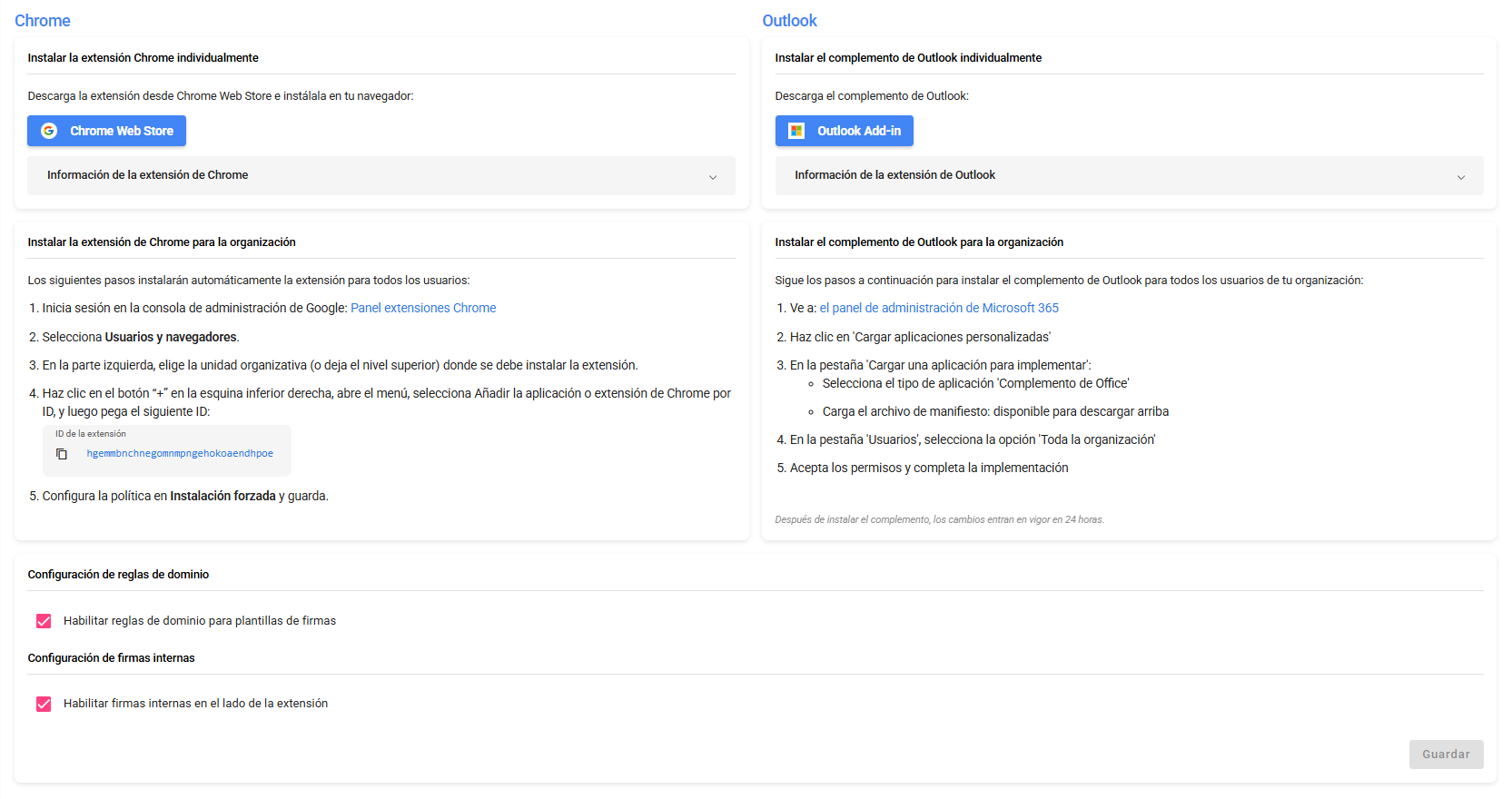This screenshot has width=1512, height=799.
Task: Expand Información de la extensión de Chrome
Action: click(381, 175)
